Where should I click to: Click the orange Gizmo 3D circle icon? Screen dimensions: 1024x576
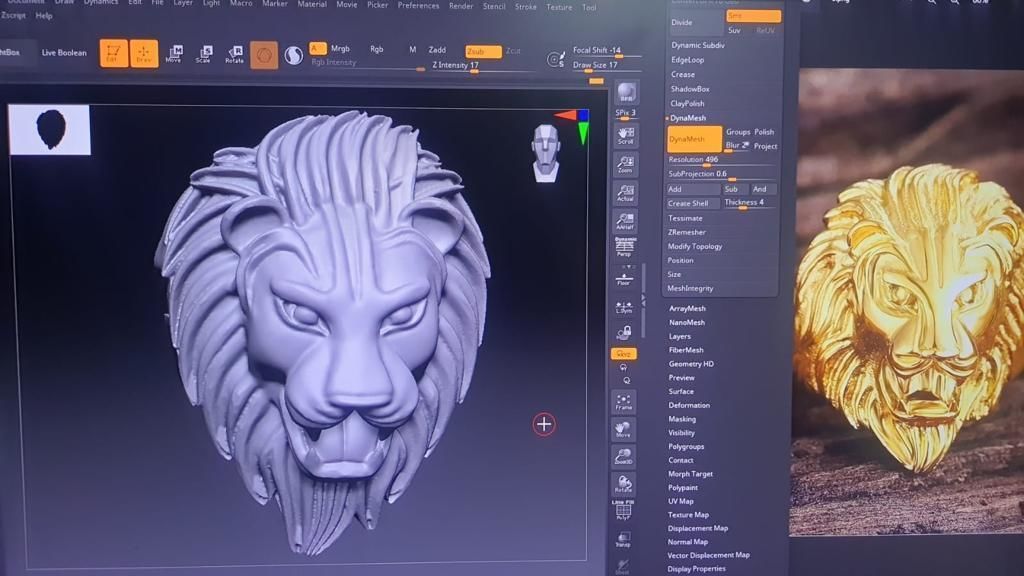(264, 55)
